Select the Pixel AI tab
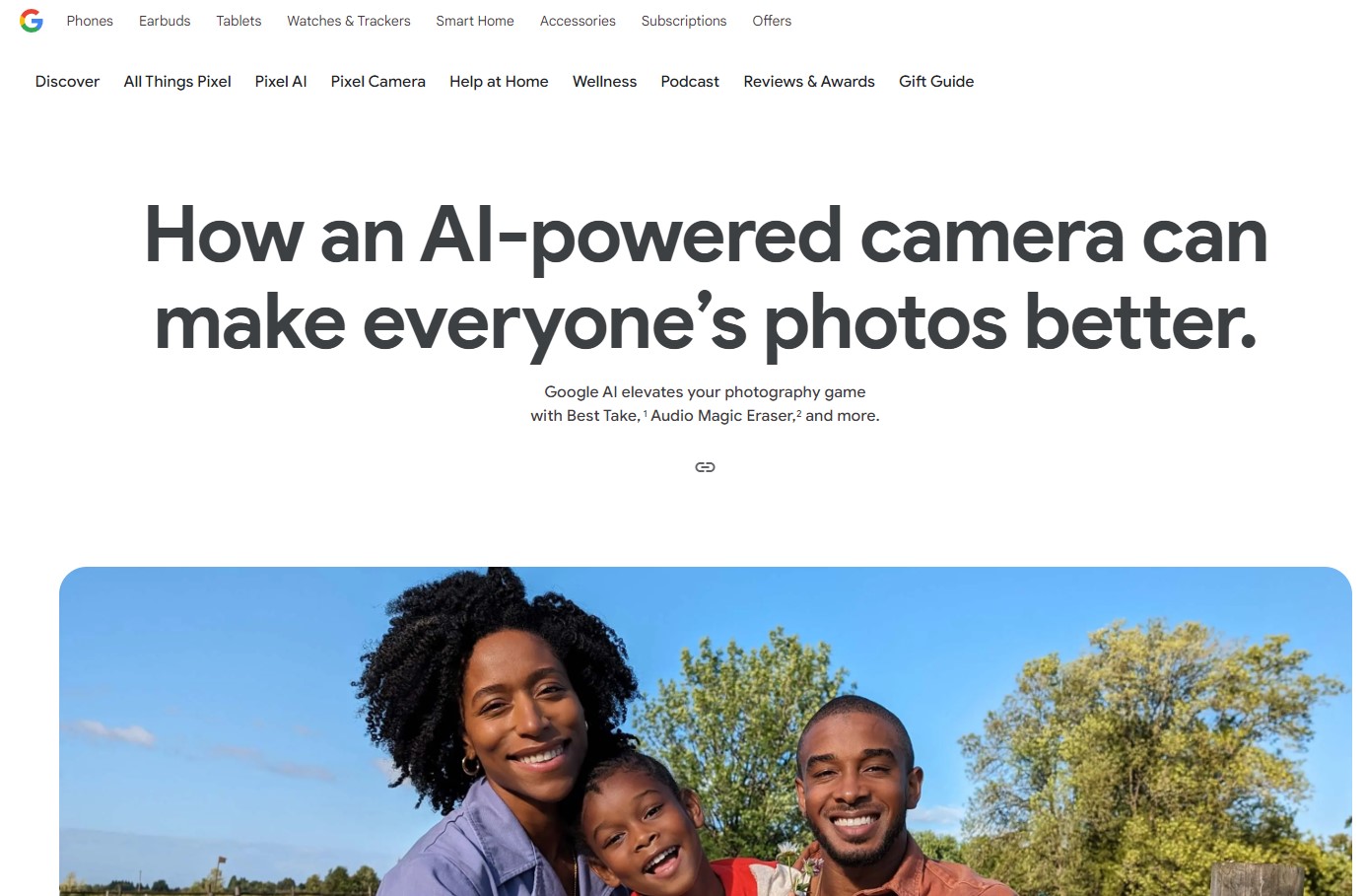The height and width of the screenshot is (896, 1366). [281, 82]
